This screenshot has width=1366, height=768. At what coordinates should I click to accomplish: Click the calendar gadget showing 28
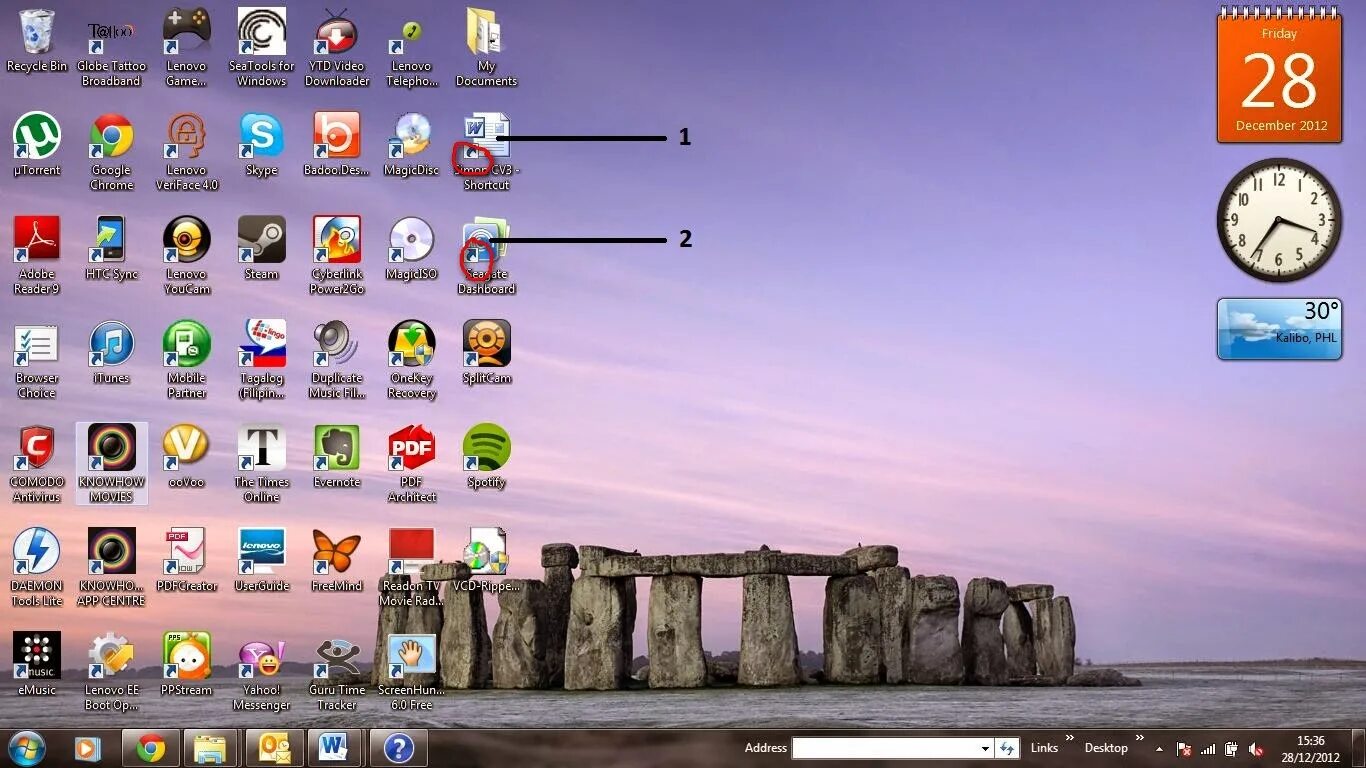click(1279, 76)
